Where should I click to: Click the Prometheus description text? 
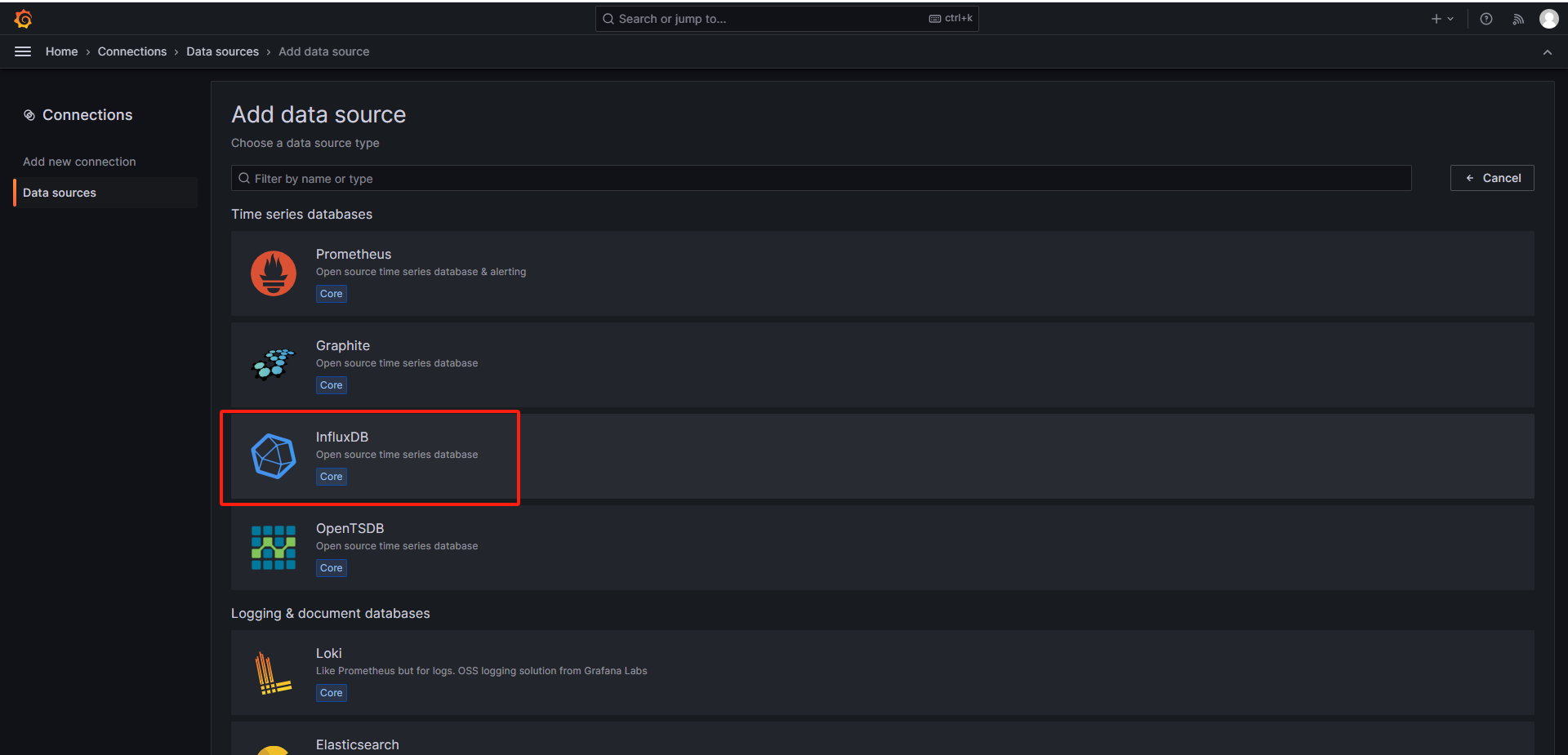(421, 272)
